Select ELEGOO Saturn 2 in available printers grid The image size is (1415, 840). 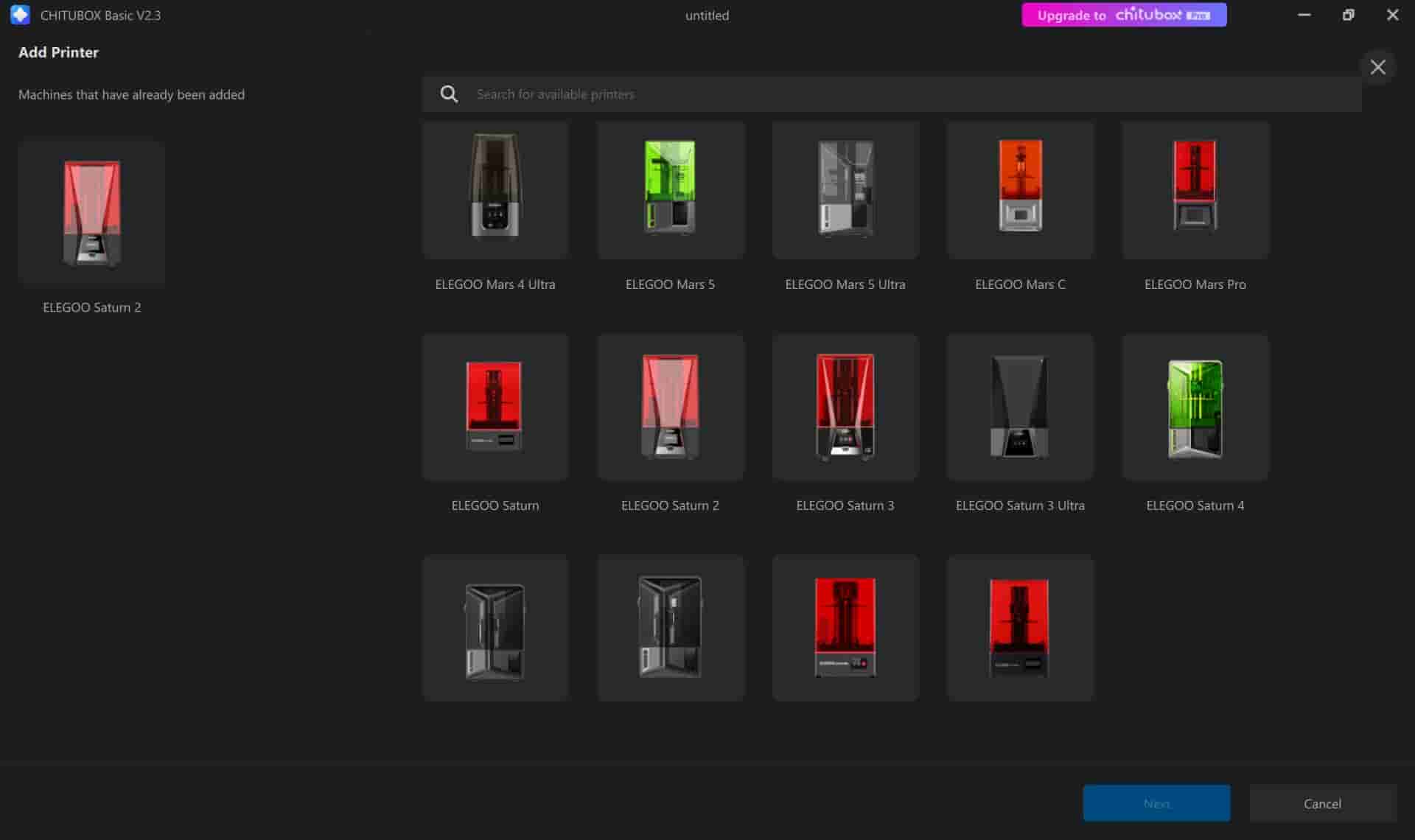coord(671,407)
